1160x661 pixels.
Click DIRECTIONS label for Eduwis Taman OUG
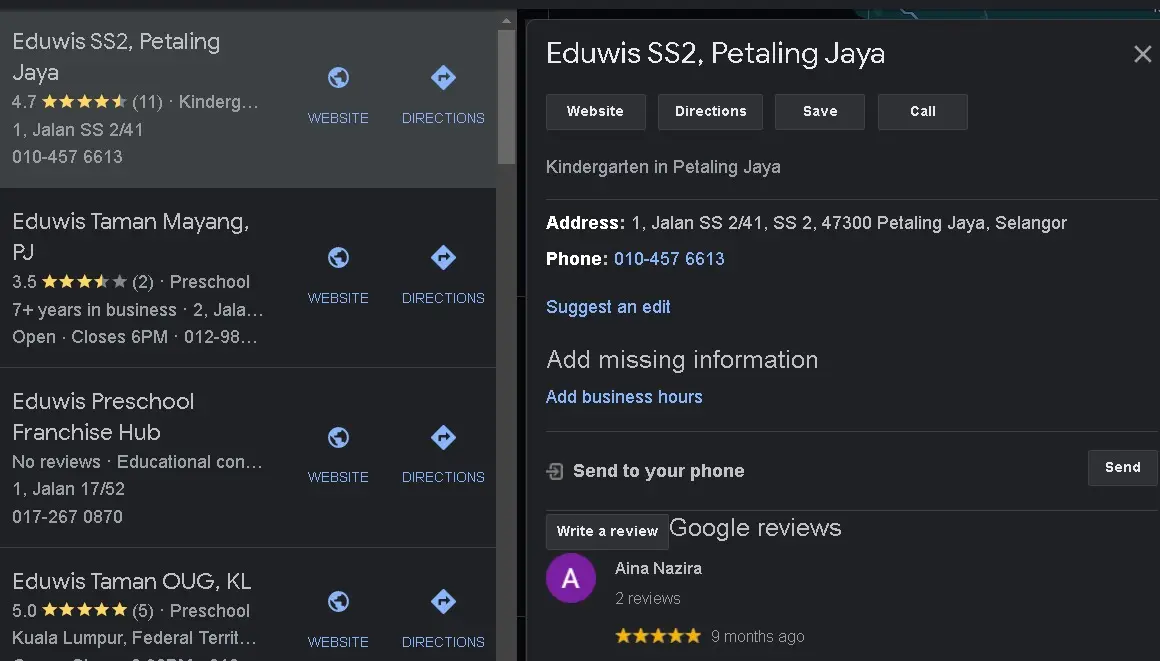click(x=443, y=642)
